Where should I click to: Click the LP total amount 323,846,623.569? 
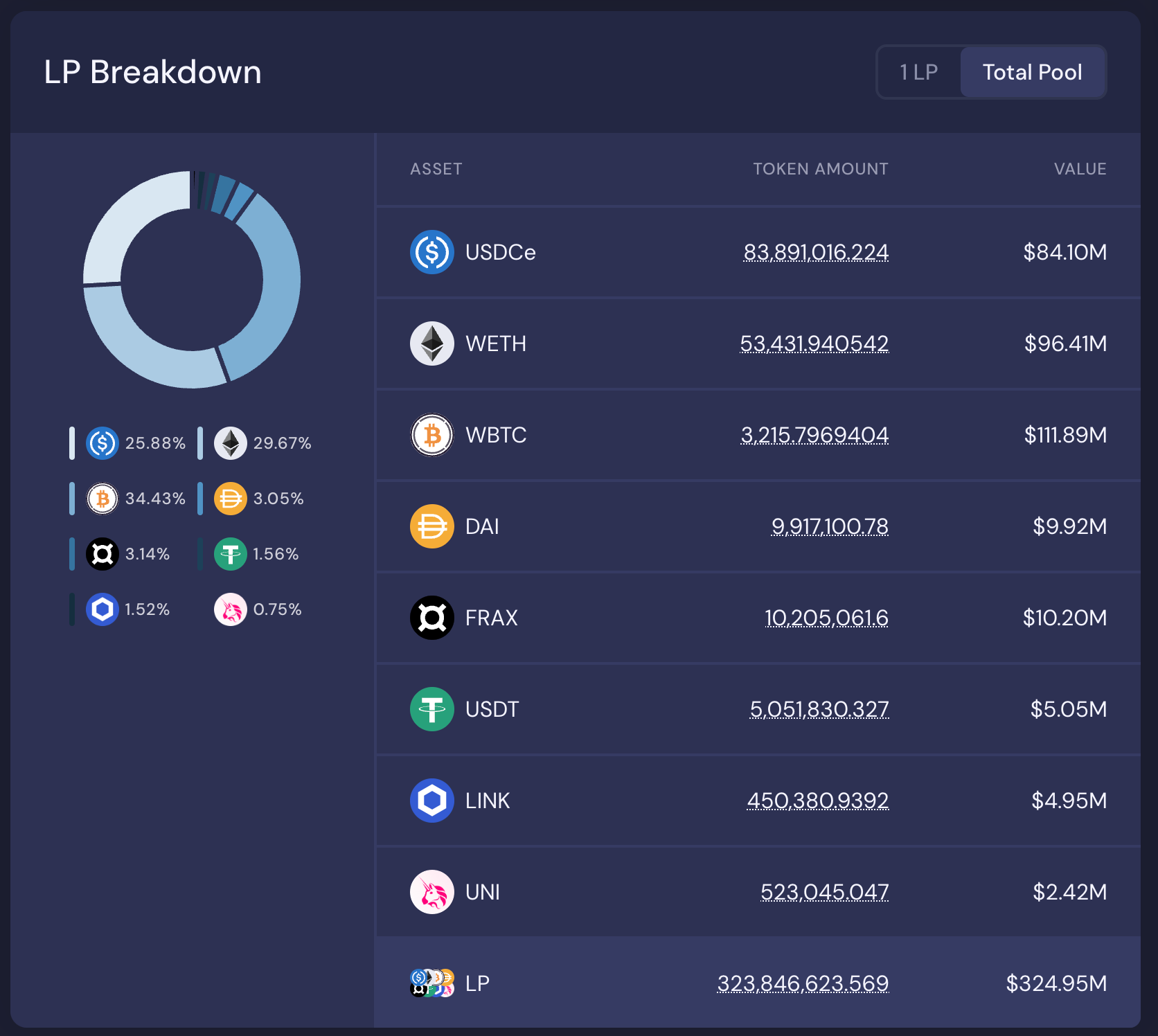click(803, 983)
